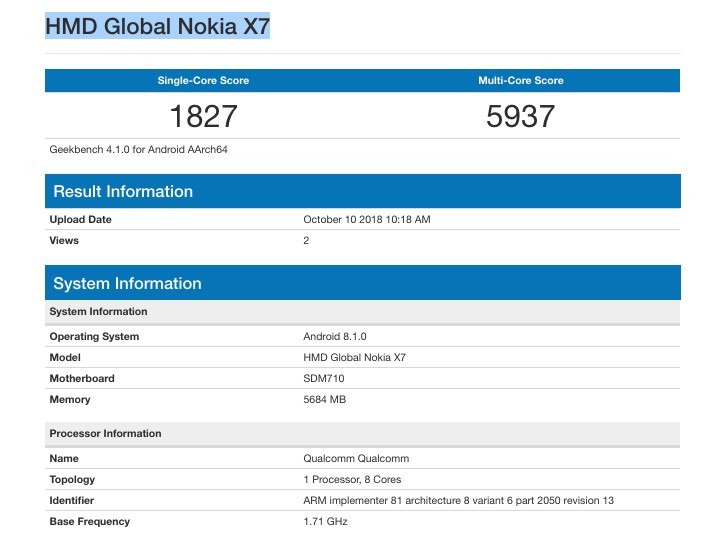This screenshot has width=728, height=540.
Task: Click the 'Memory' label
Action: (70, 400)
